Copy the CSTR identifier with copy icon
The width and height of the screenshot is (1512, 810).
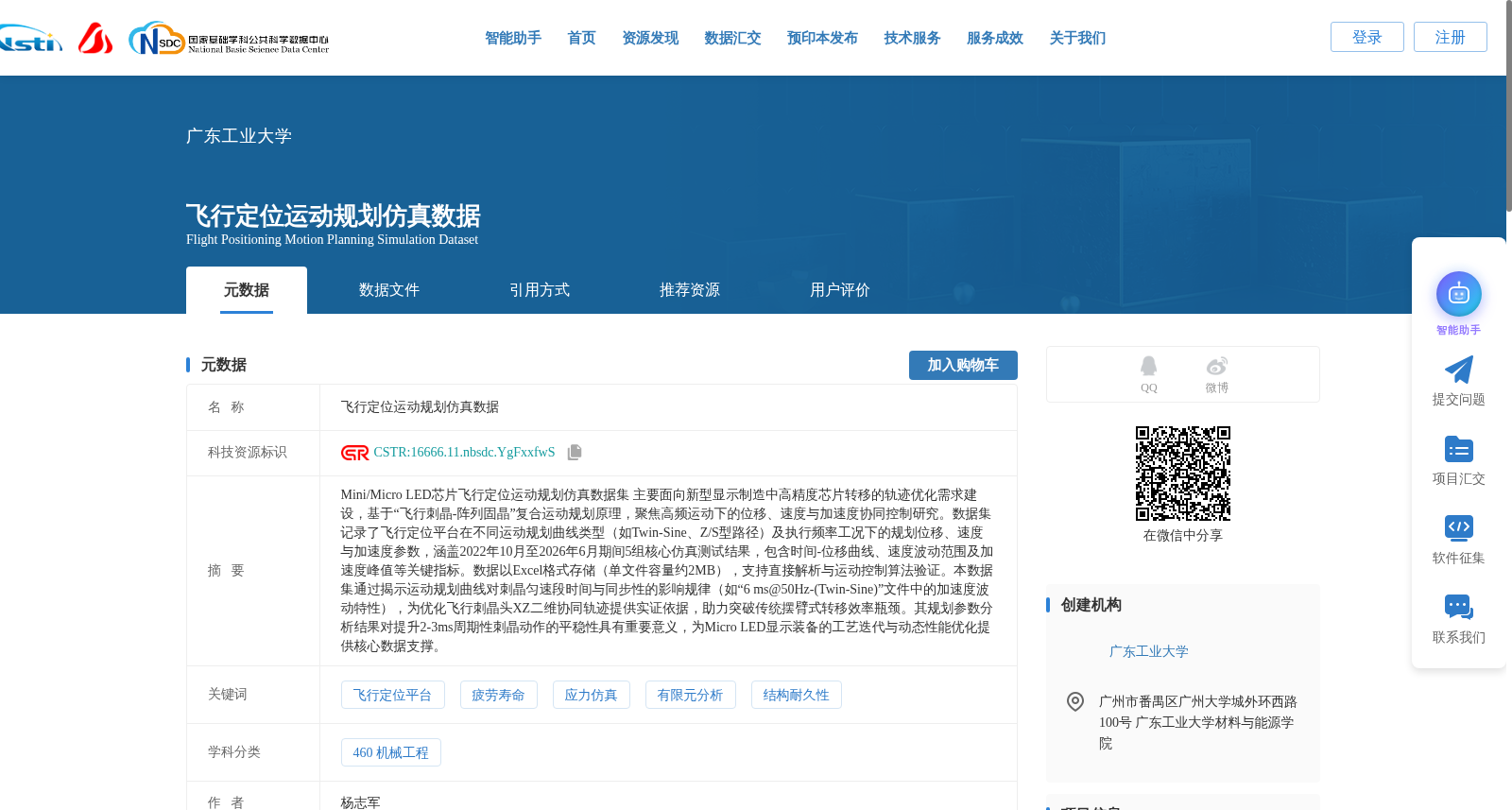pos(574,453)
